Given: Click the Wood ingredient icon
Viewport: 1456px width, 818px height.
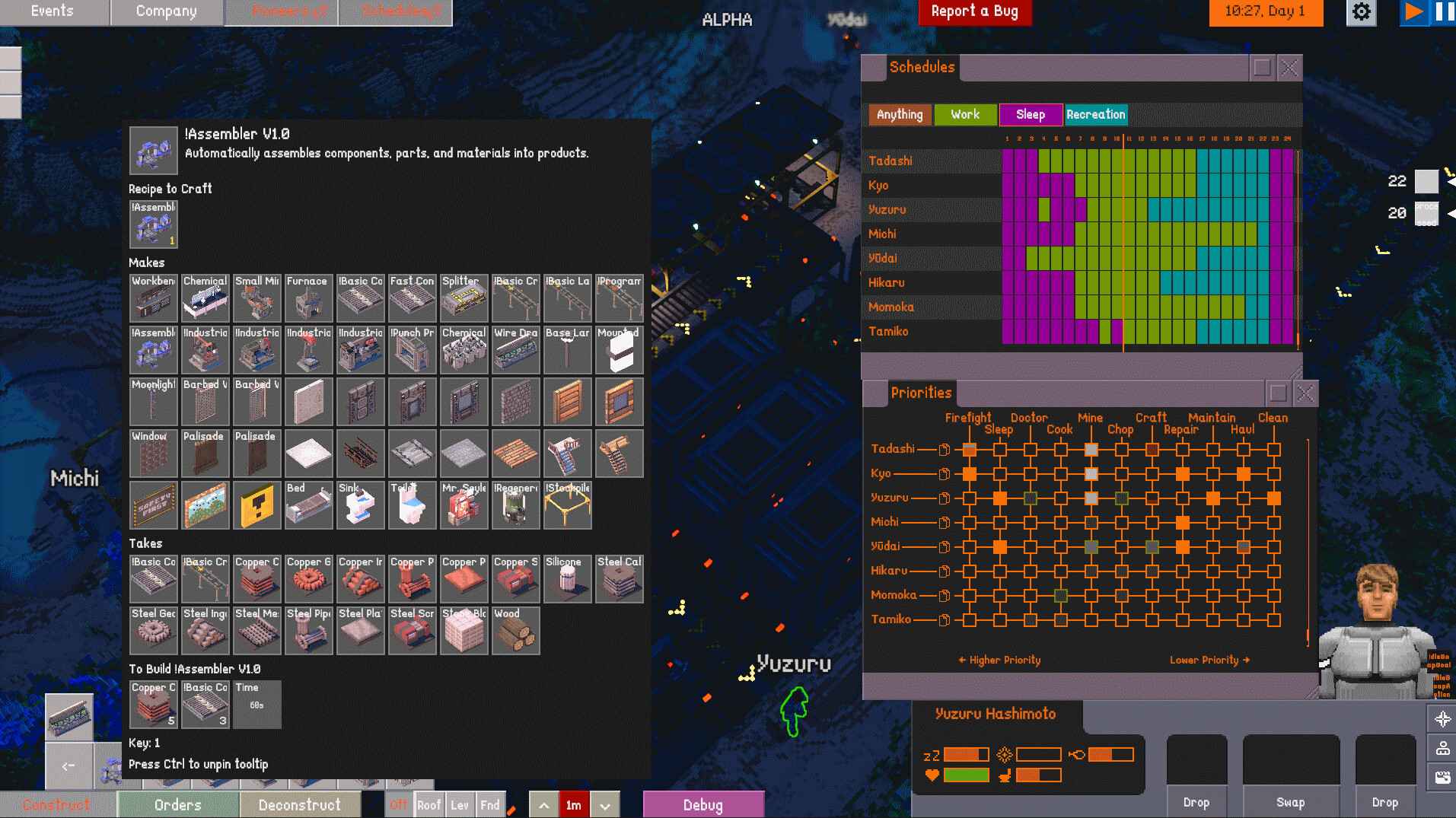Looking at the screenshot, I should [x=515, y=631].
